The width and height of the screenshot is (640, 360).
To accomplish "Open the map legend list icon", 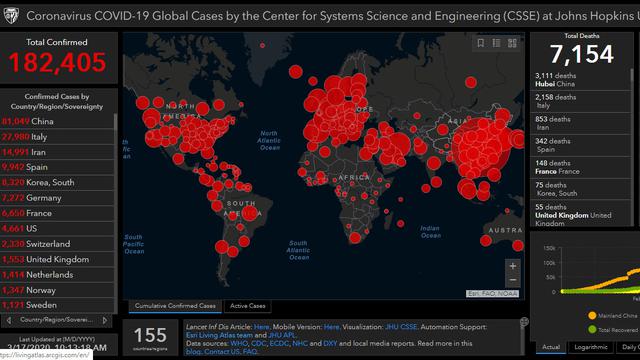I will pyautogui.click(x=496, y=43).
